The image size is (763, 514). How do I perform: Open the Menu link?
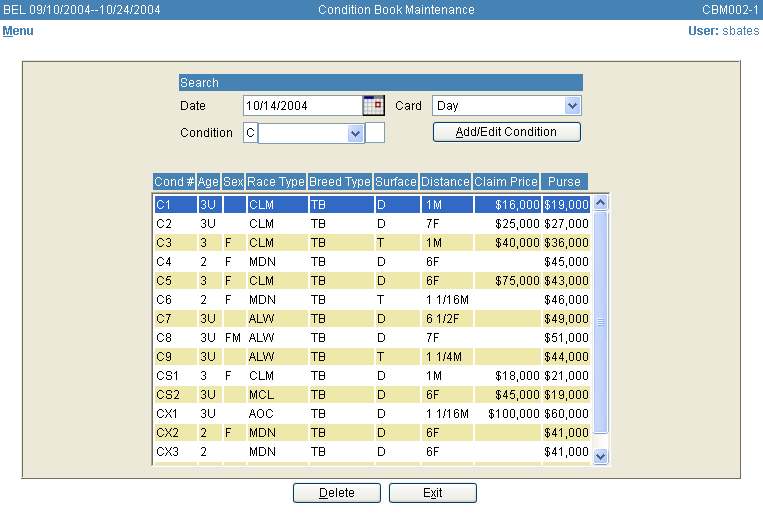pos(18,31)
